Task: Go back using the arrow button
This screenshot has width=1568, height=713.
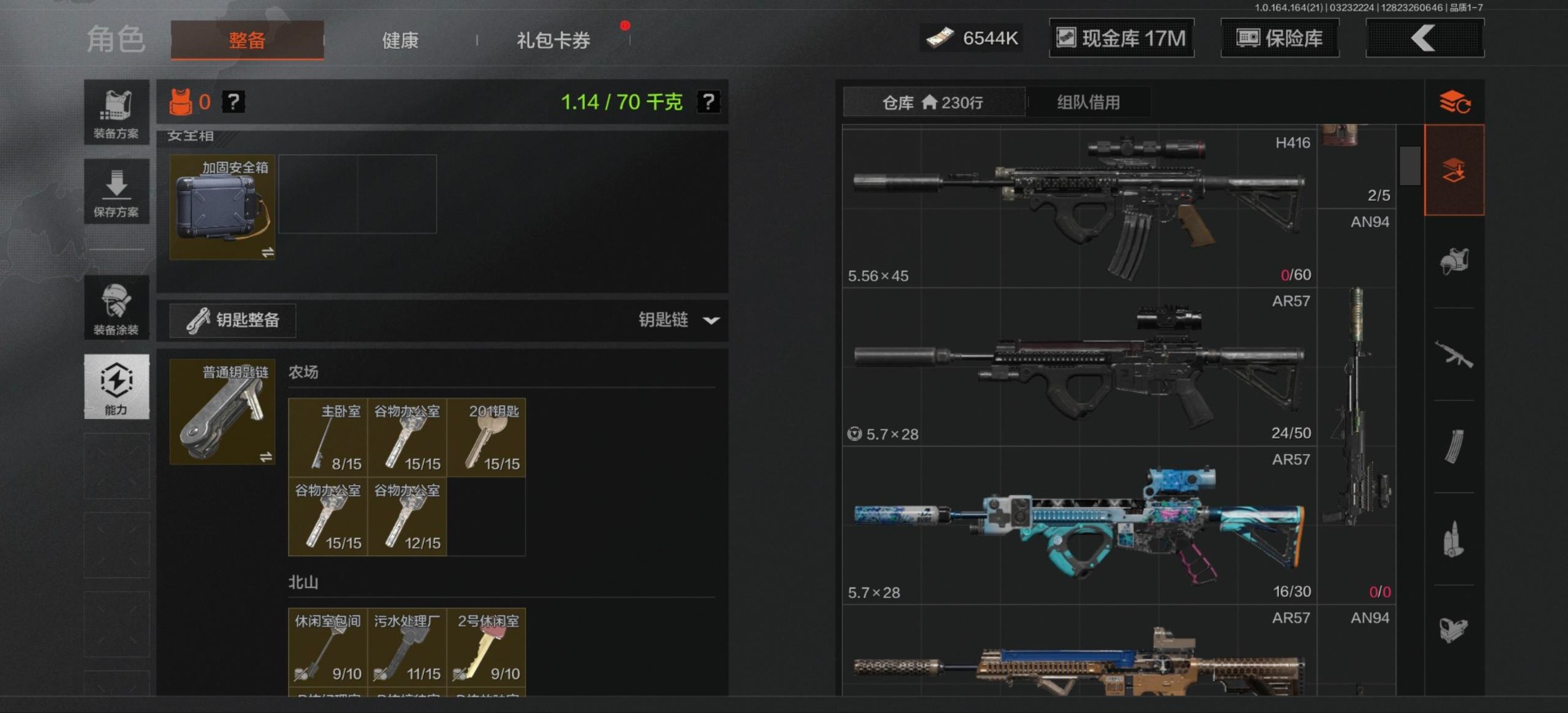Action: coord(1425,38)
